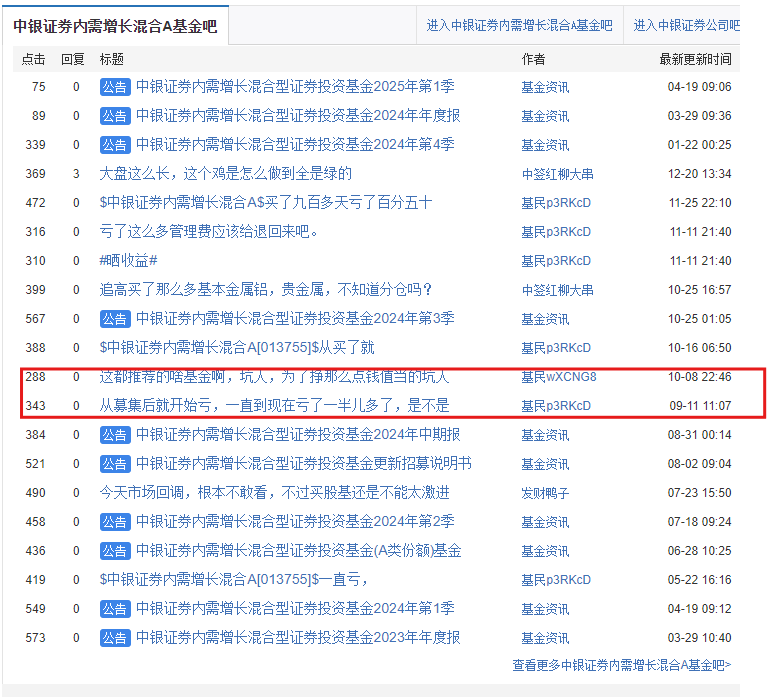Click the timestamp 03-29 10:40
Image resolution: width=767 pixels, height=697 pixels.
(x=699, y=638)
